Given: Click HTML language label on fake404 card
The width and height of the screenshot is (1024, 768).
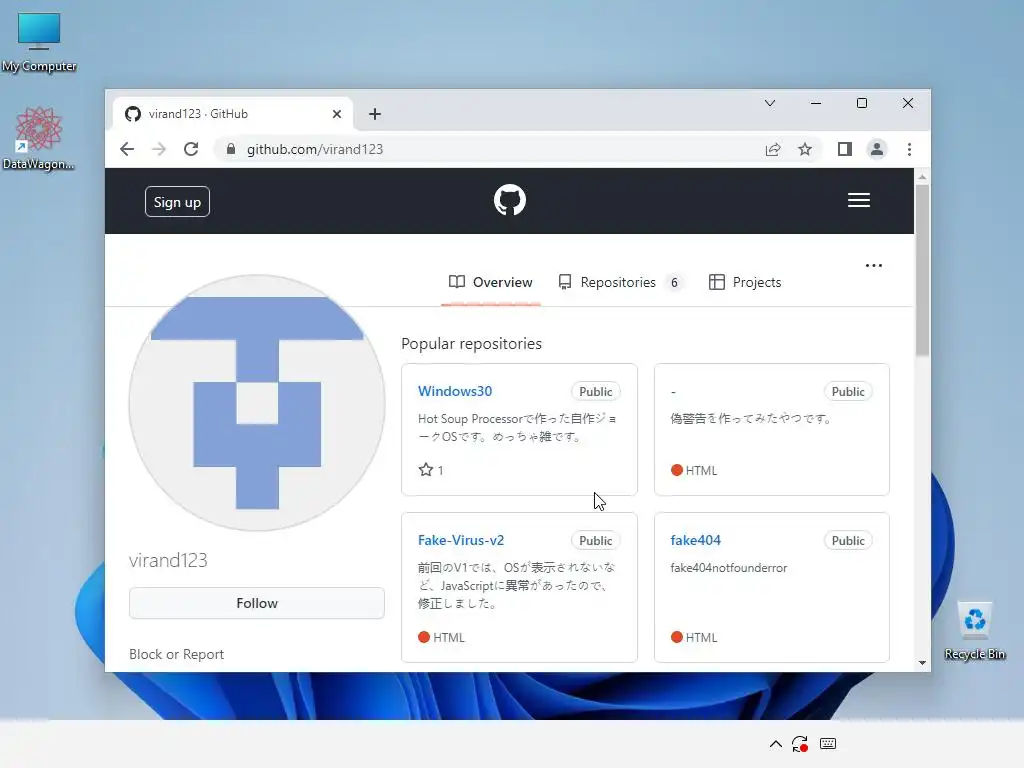Looking at the screenshot, I should click(x=694, y=637).
